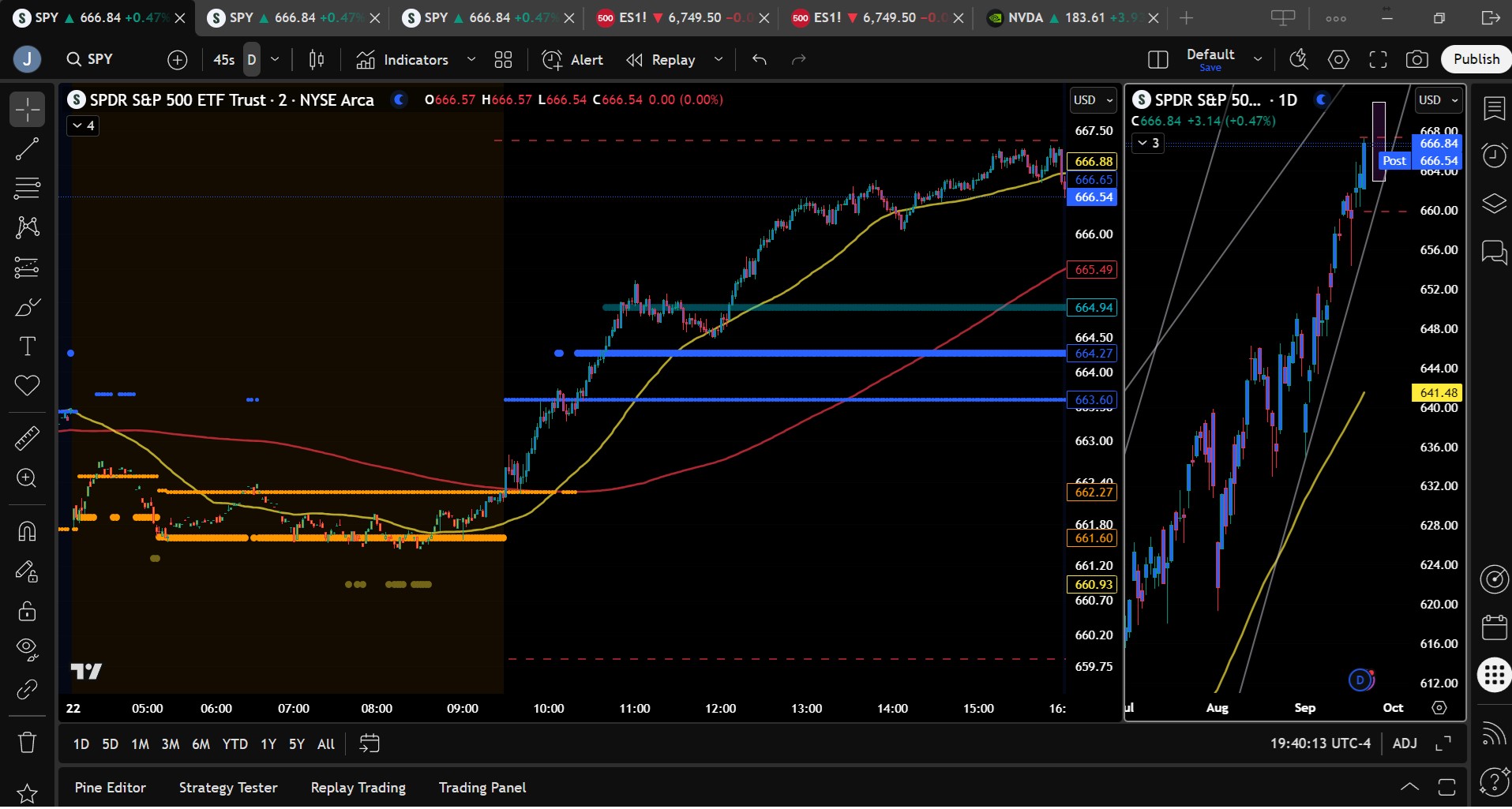This screenshot has width=1512, height=809.
Task: Open the quick search tool
Action: 1299,59
